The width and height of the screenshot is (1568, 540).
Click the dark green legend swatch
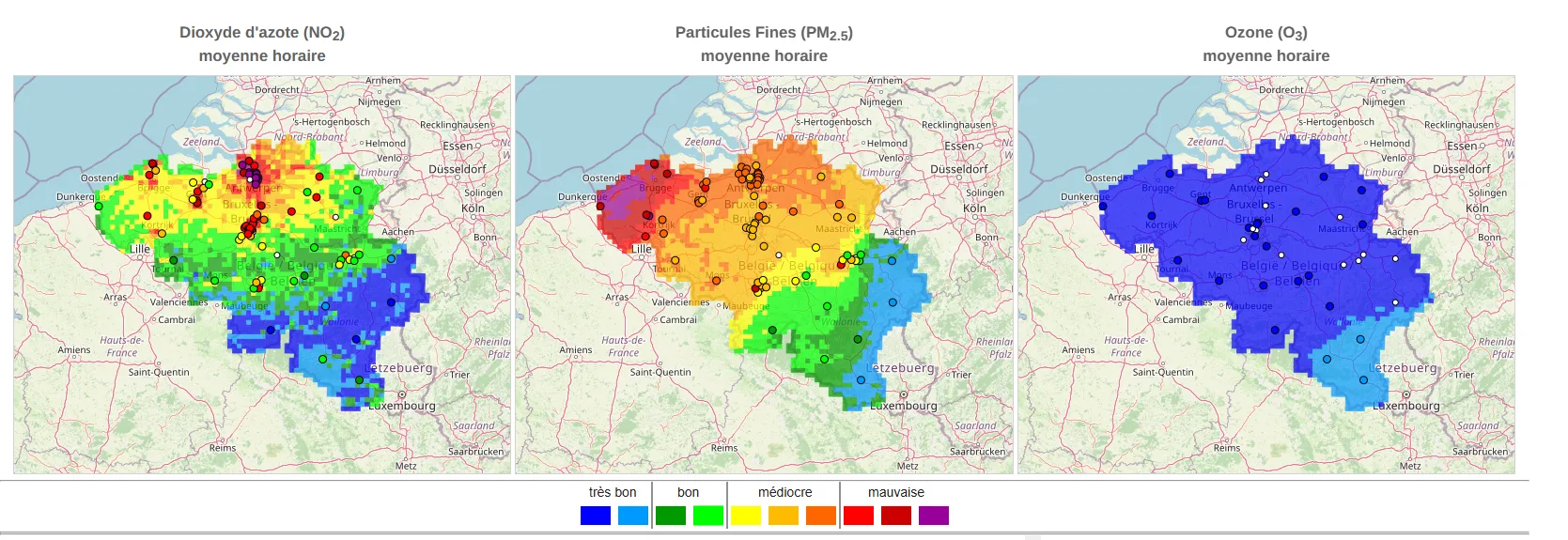tap(670, 516)
